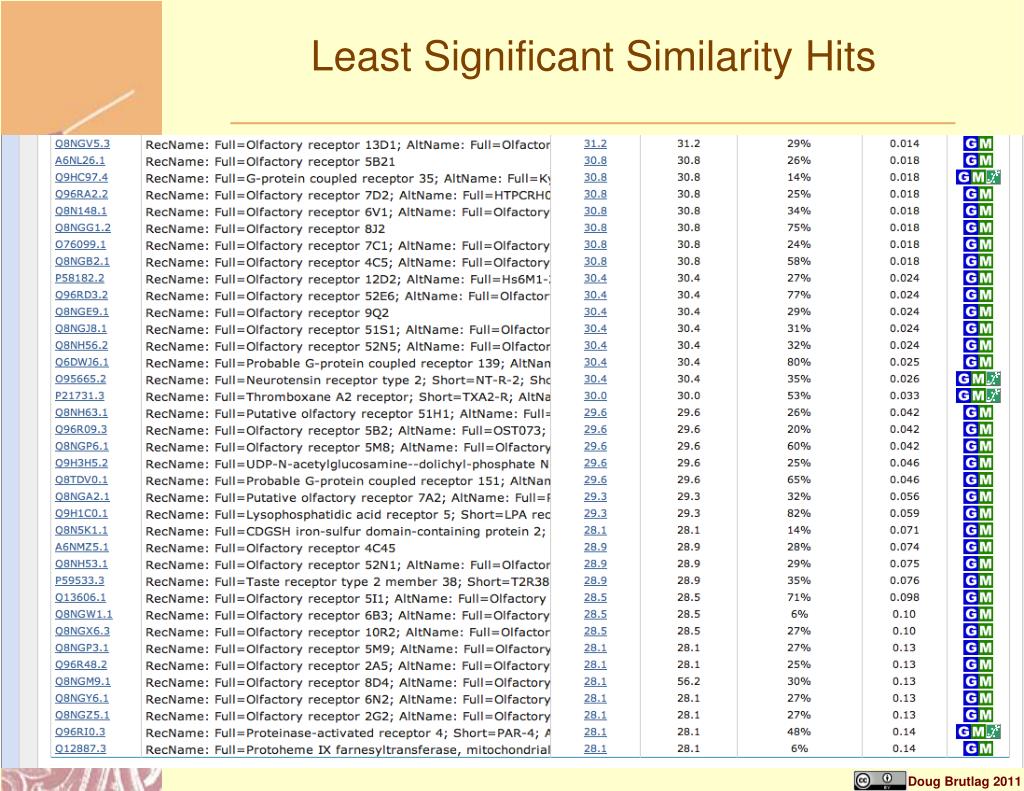Image resolution: width=1024 pixels, height=791 pixels.
Task: Click the green M icon in the Q8NGG1.2 row
Action: point(985,228)
